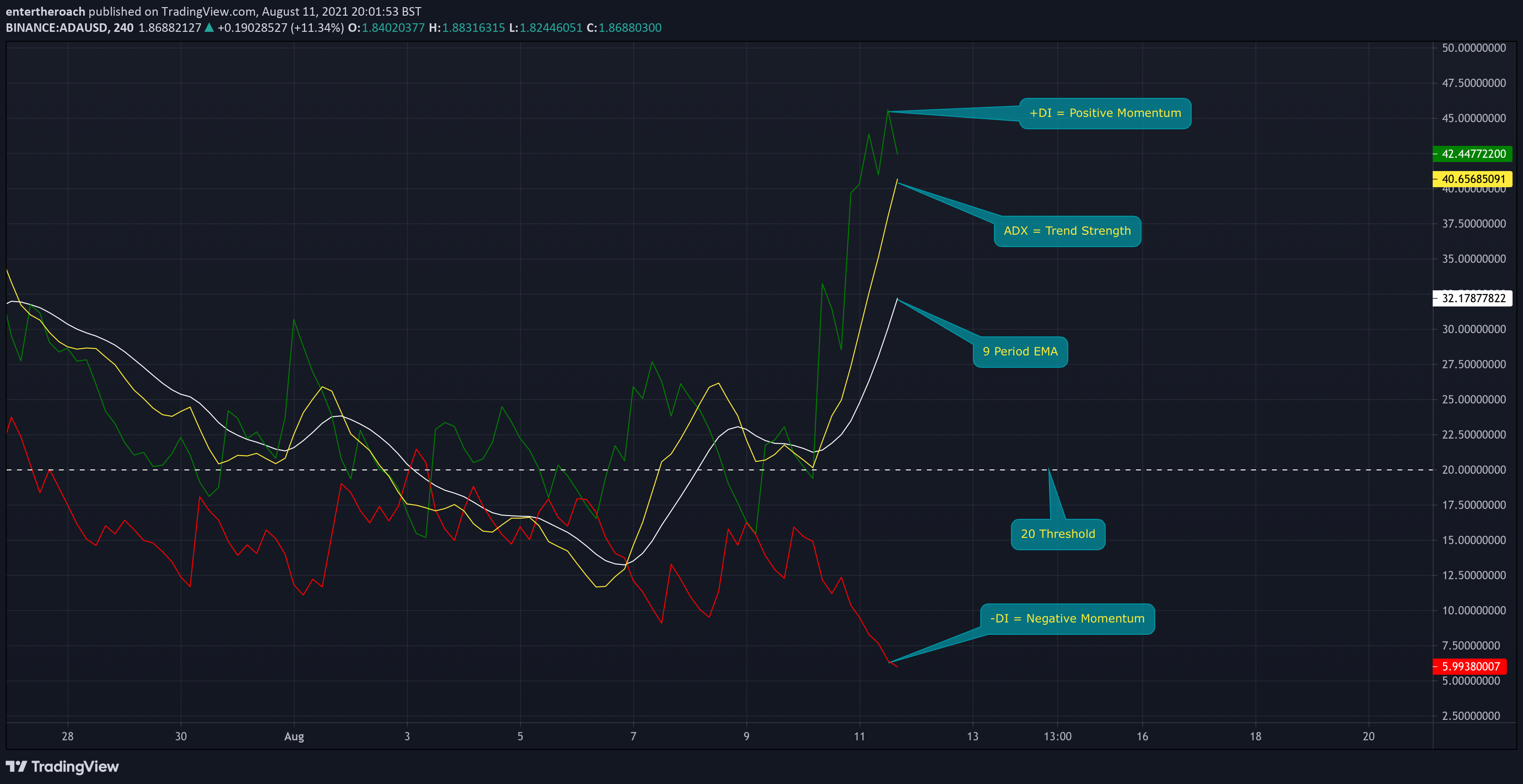This screenshot has width=1523, height=784.
Task: Select the '20 Threshold' callout label
Action: coord(1058,534)
